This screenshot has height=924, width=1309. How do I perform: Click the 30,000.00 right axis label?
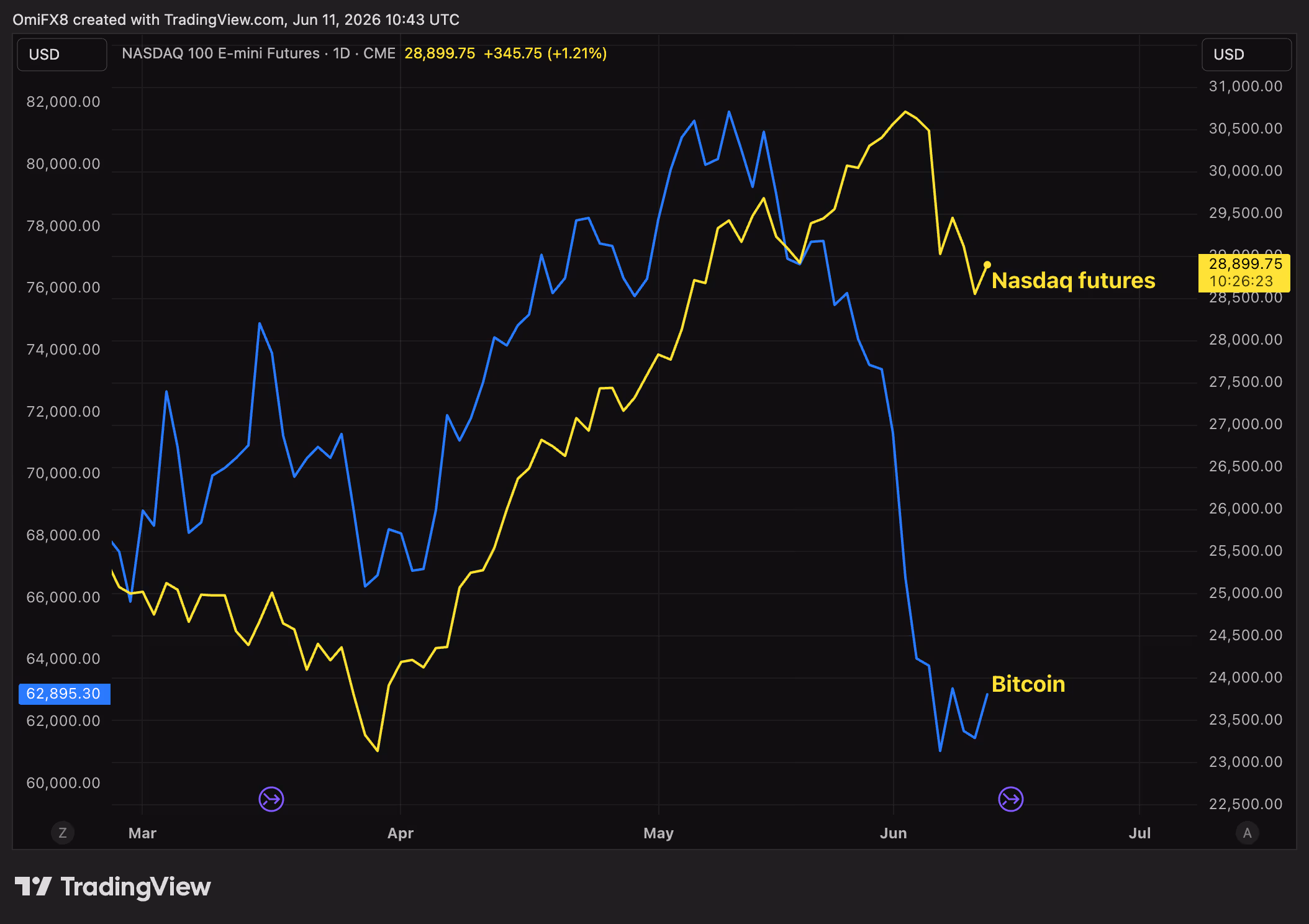coord(1246,171)
